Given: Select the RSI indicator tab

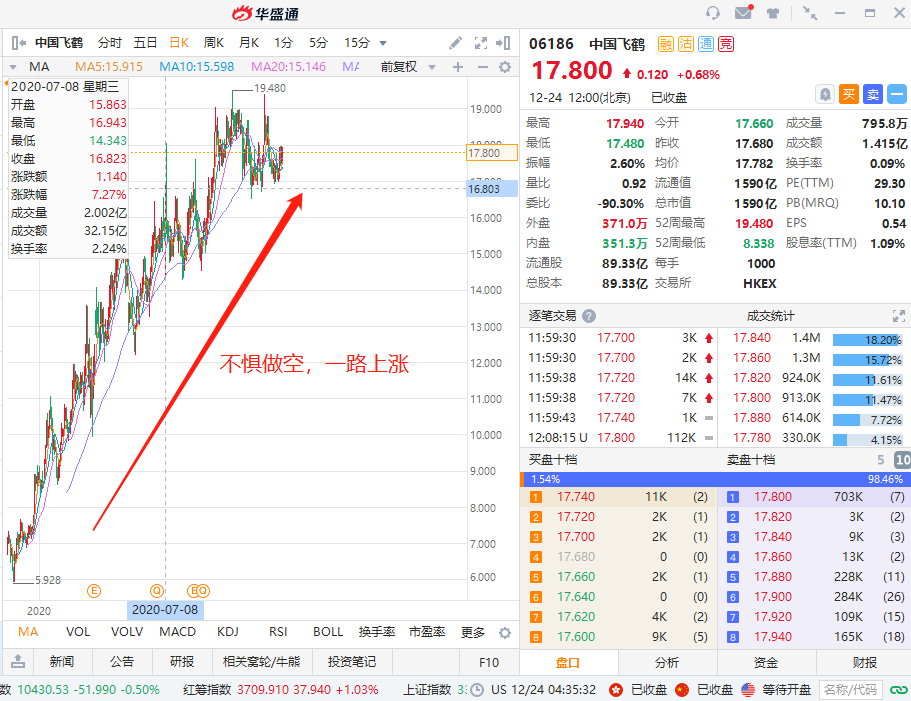Looking at the screenshot, I should point(278,632).
